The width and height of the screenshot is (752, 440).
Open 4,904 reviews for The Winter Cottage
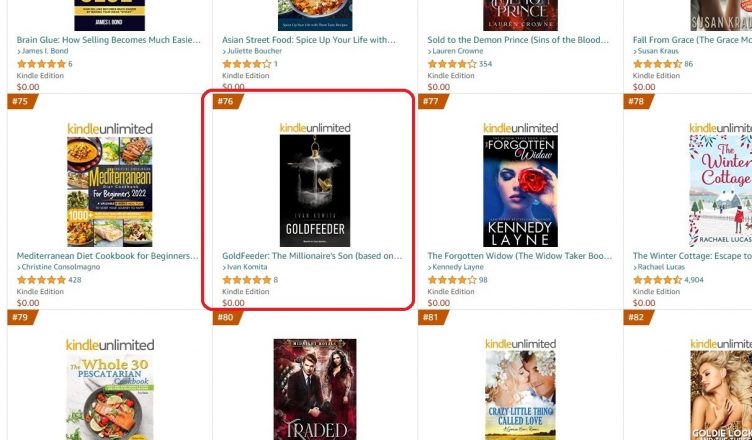[693, 280]
